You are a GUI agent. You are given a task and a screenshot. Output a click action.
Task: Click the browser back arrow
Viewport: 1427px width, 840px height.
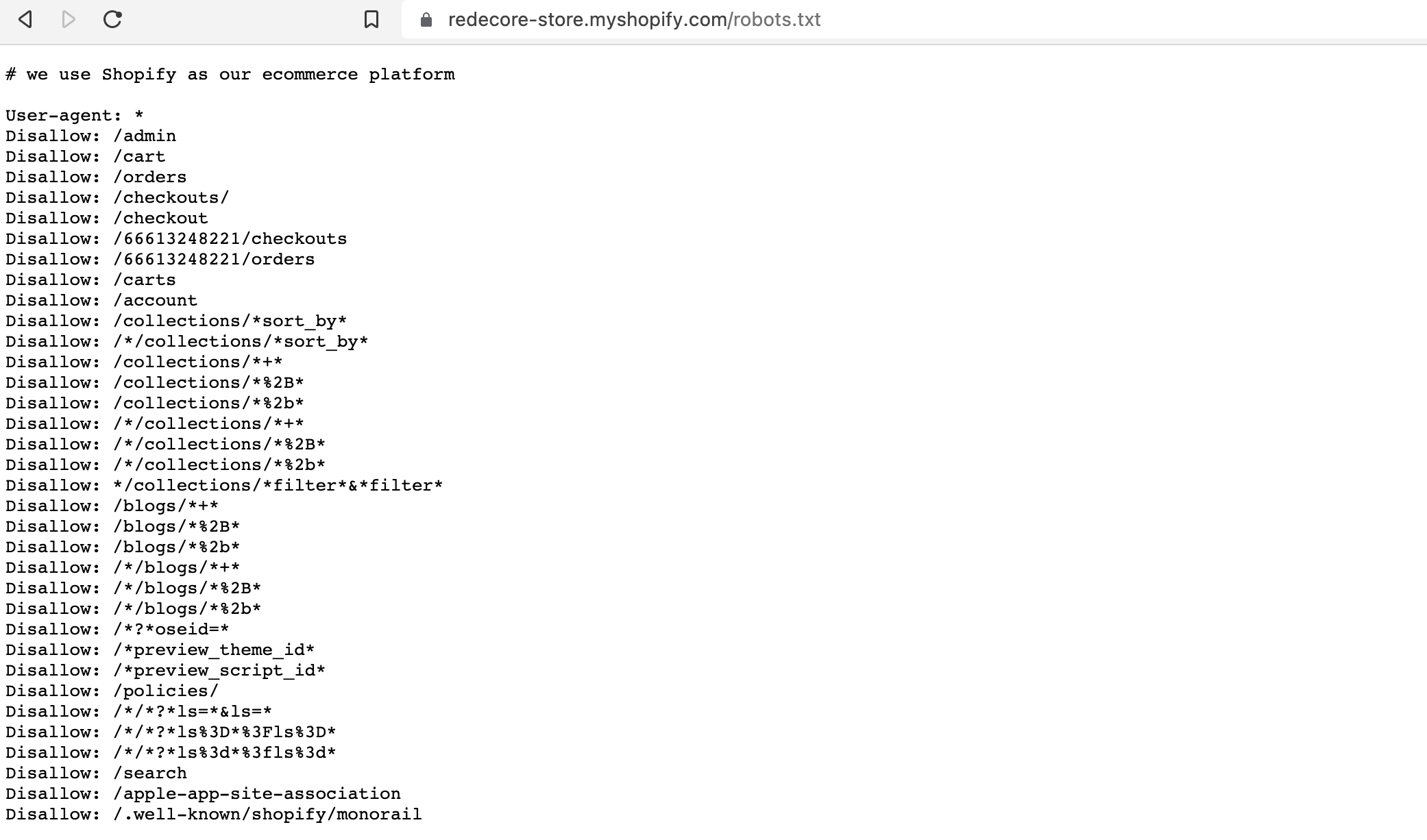coord(25,19)
